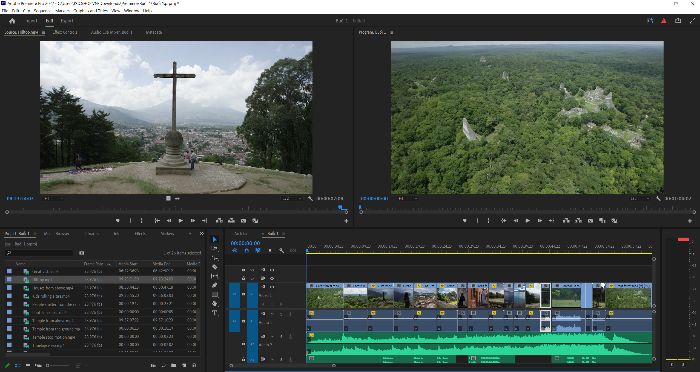
Task: Export frame from Program monitor
Action: pos(590,221)
